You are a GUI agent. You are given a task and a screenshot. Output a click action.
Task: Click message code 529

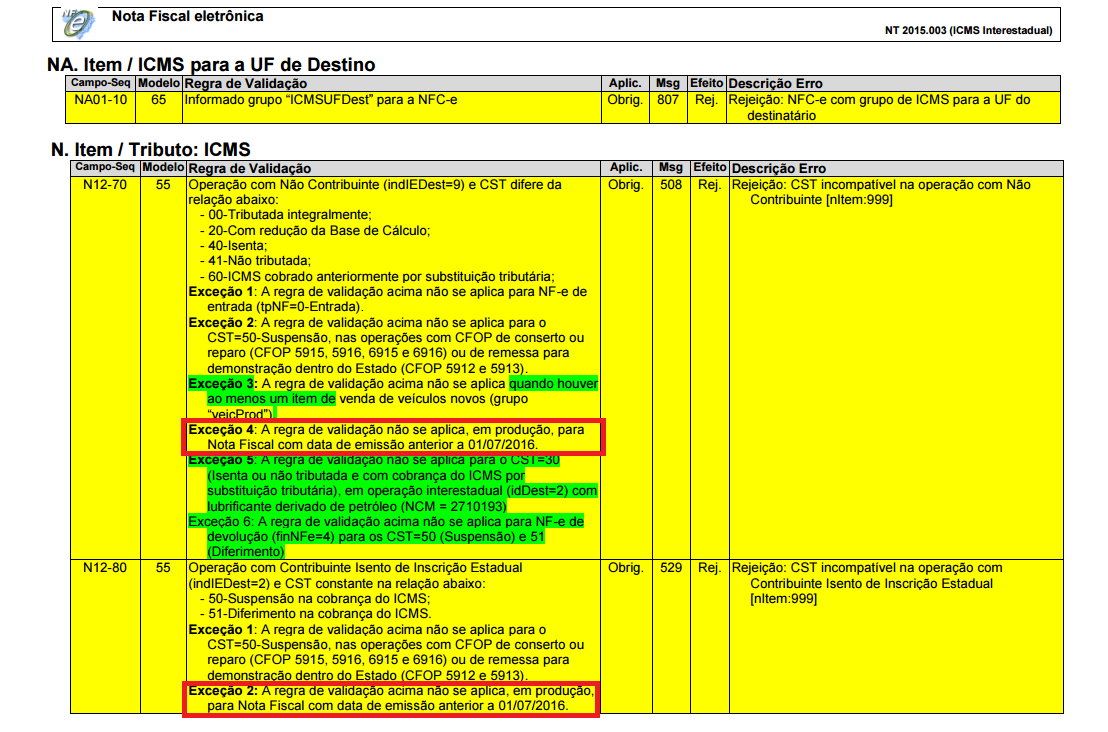(x=671, y=568)
